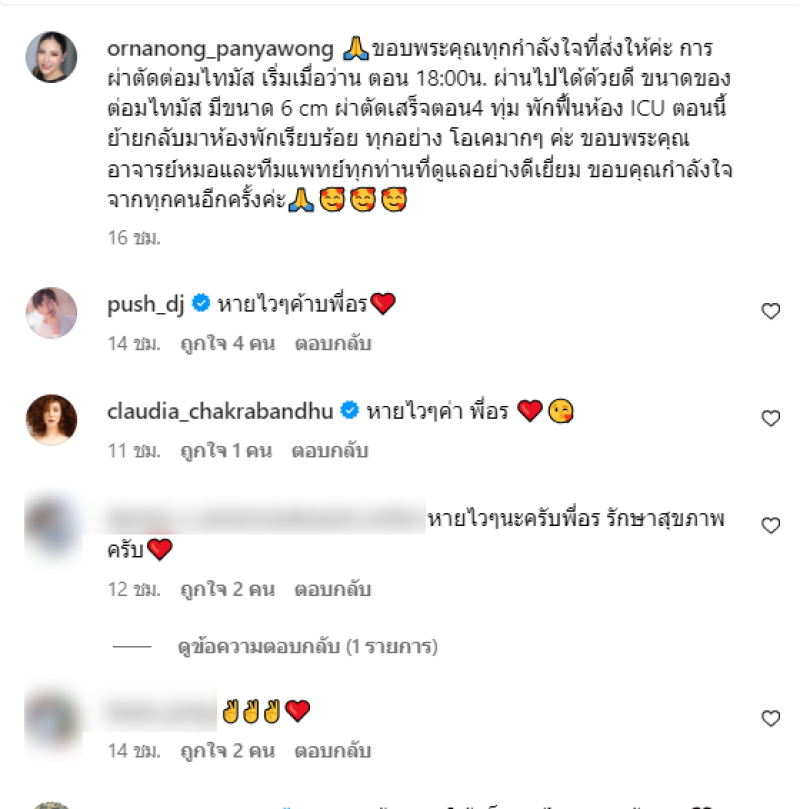Viewport: 800px width, 809px height.
Task: Click the ornanong_panyawong username
Action: (x=220, y=49)
